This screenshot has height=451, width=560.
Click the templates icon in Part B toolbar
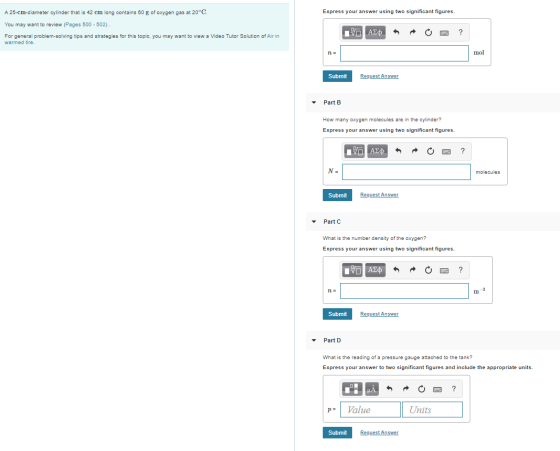click(x=354, y=151)
